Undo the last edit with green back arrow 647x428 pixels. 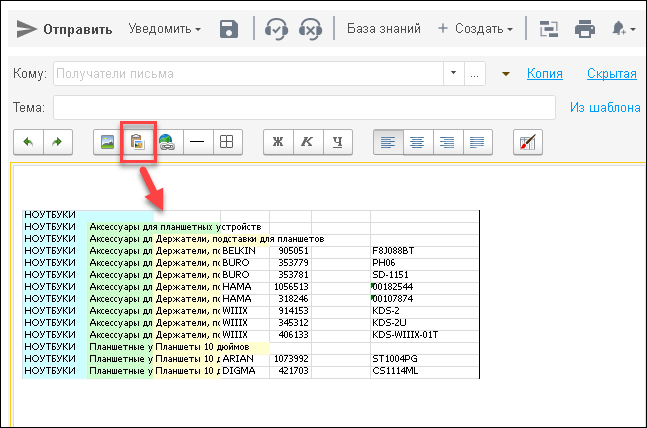click(28, 142)
